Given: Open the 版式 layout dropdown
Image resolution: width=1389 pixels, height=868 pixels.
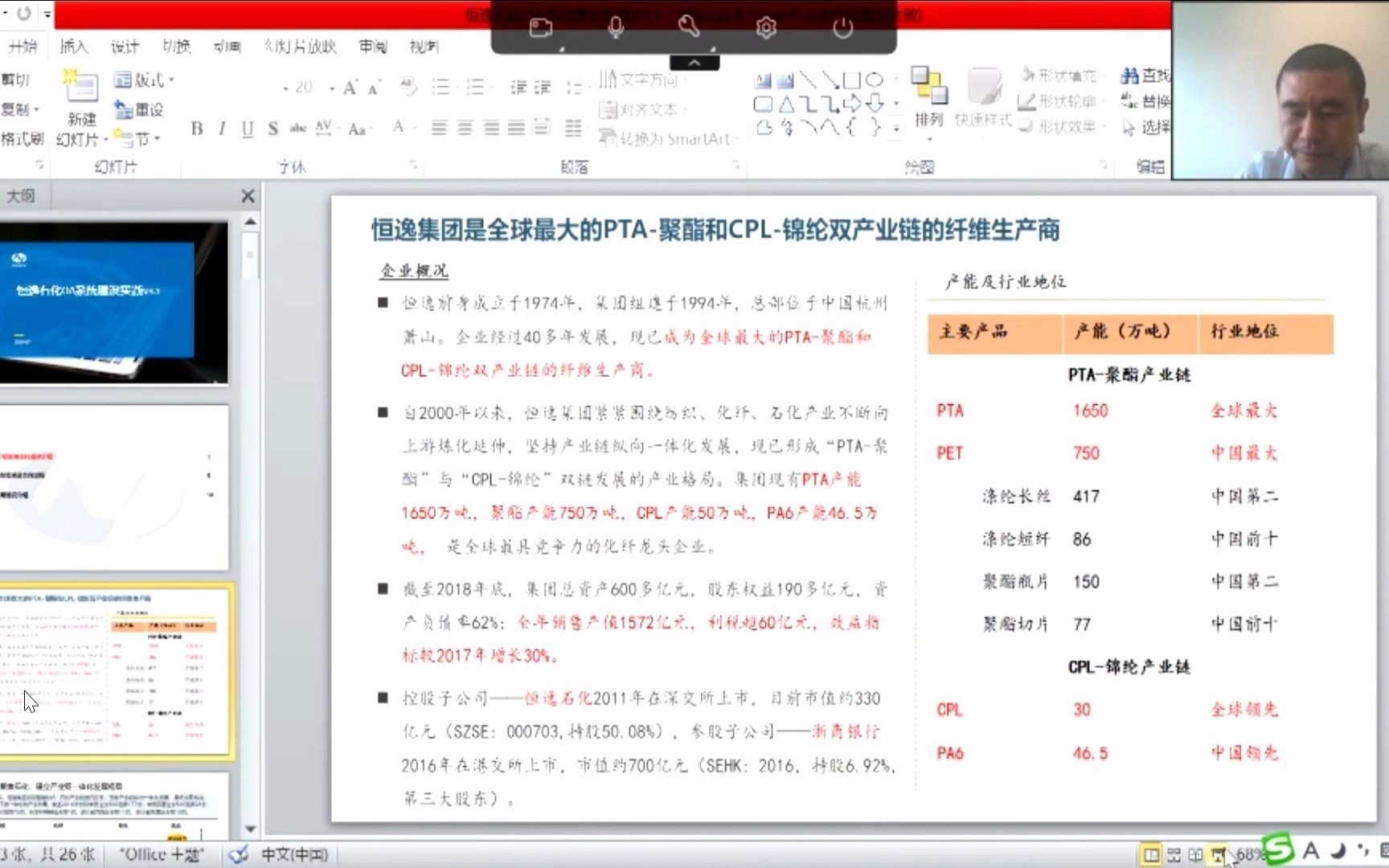Looking at the screenshot, I should [144, 80].
